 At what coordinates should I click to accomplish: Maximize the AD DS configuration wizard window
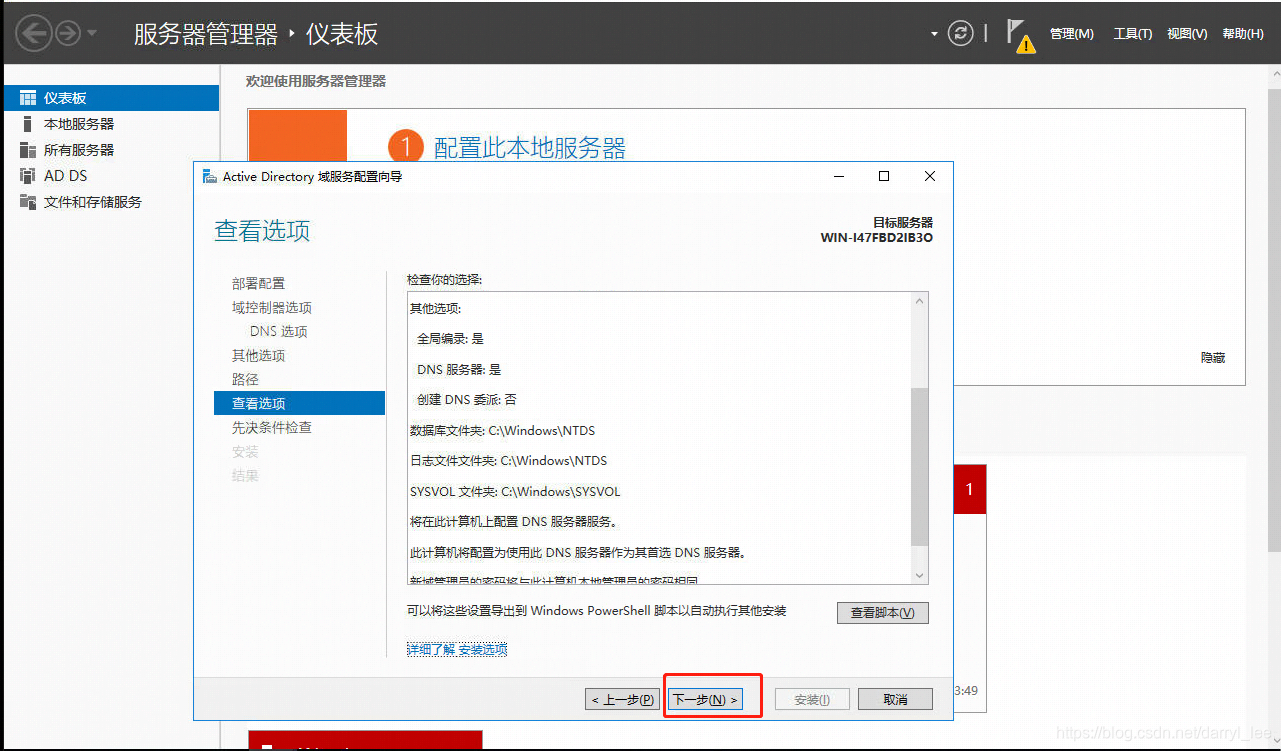884,176
